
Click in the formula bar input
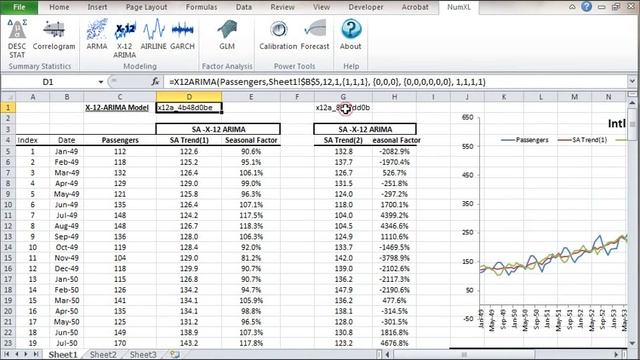(395, 82)
